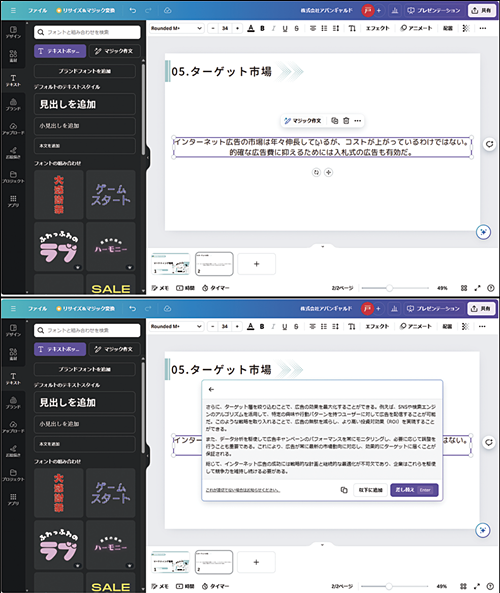Toggle strikethrough in upper toolbar

click(297, 28)
